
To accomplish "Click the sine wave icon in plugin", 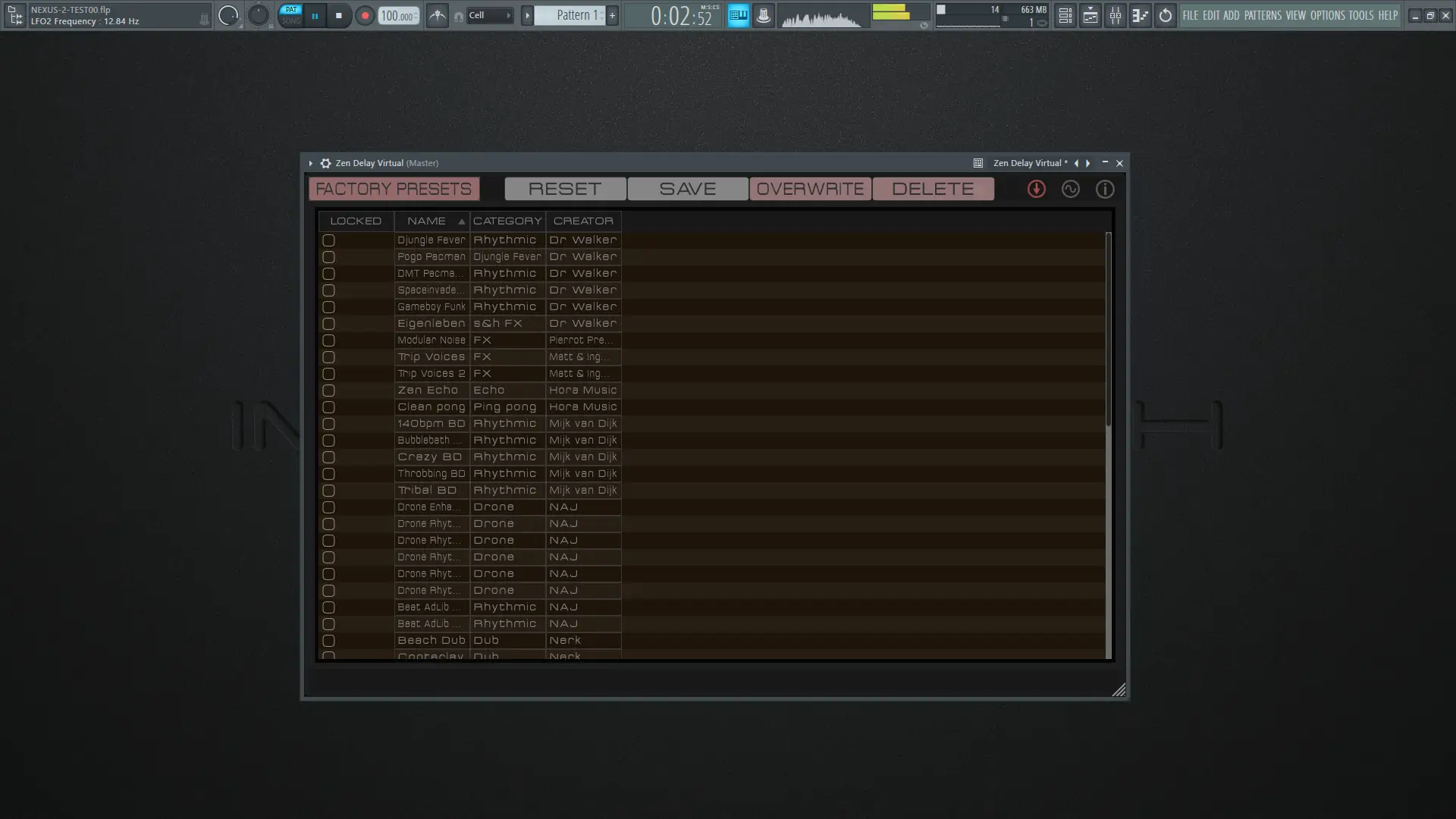I will (1070, 189).
